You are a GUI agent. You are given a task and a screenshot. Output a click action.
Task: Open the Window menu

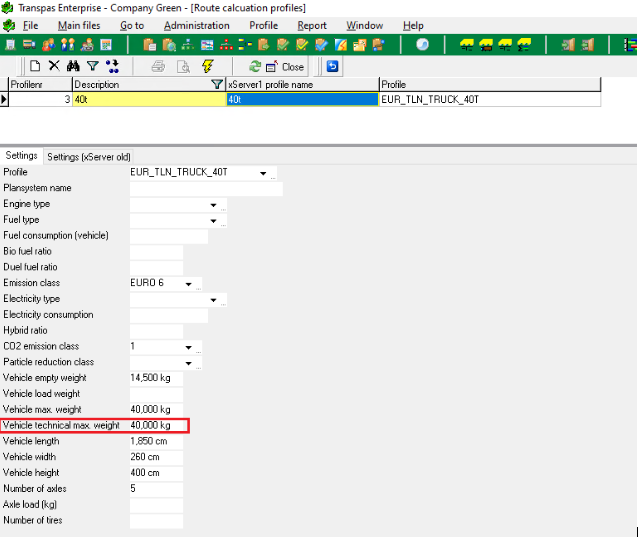365,26
